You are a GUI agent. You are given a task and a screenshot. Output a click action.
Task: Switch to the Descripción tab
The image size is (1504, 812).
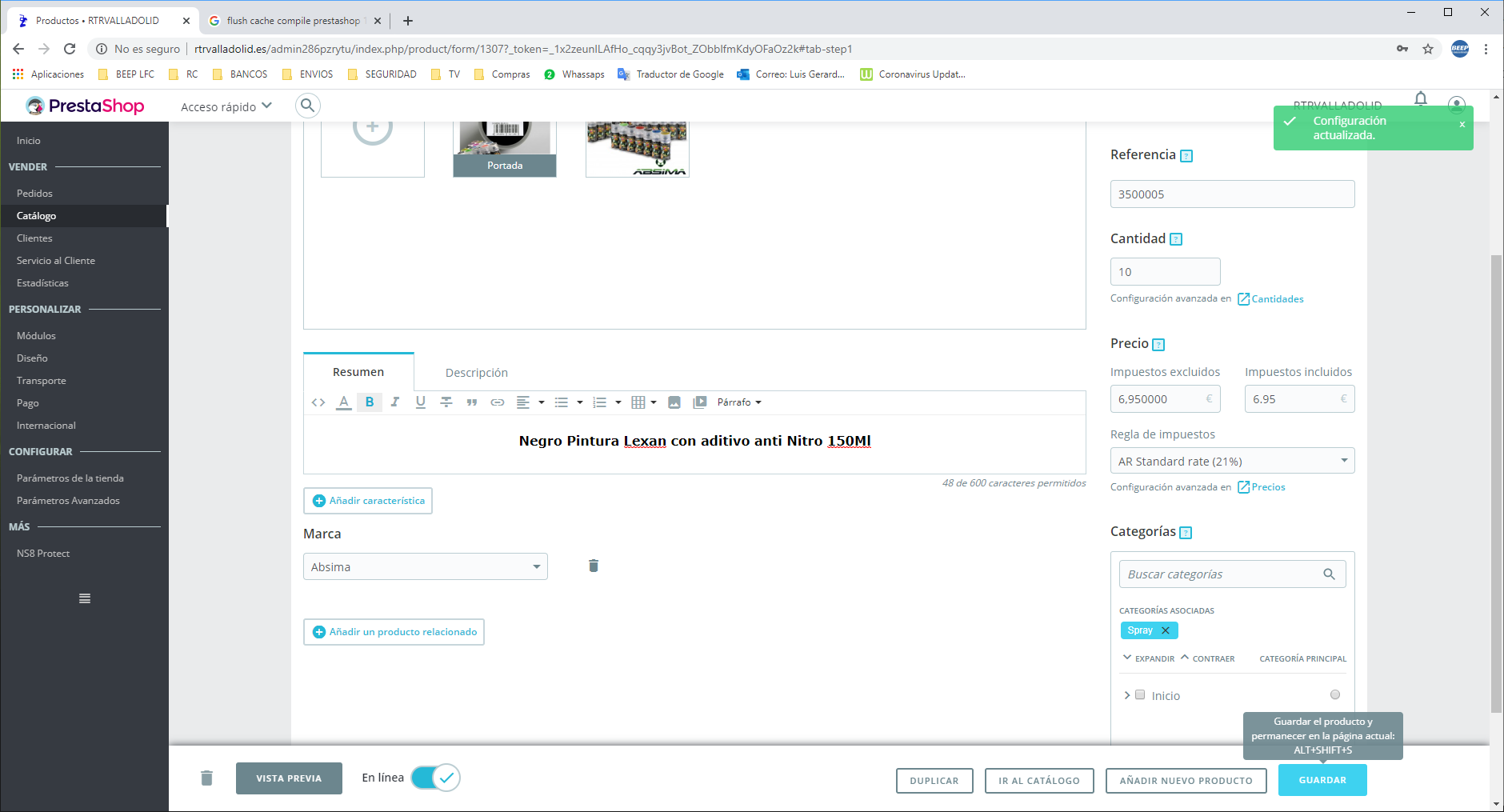[x=477, y=373]
